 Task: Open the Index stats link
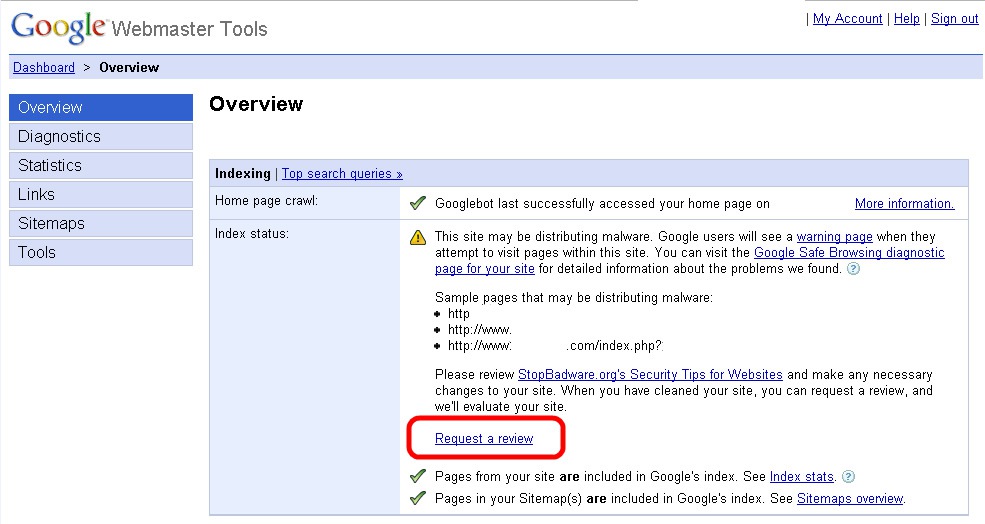[802, 477]
